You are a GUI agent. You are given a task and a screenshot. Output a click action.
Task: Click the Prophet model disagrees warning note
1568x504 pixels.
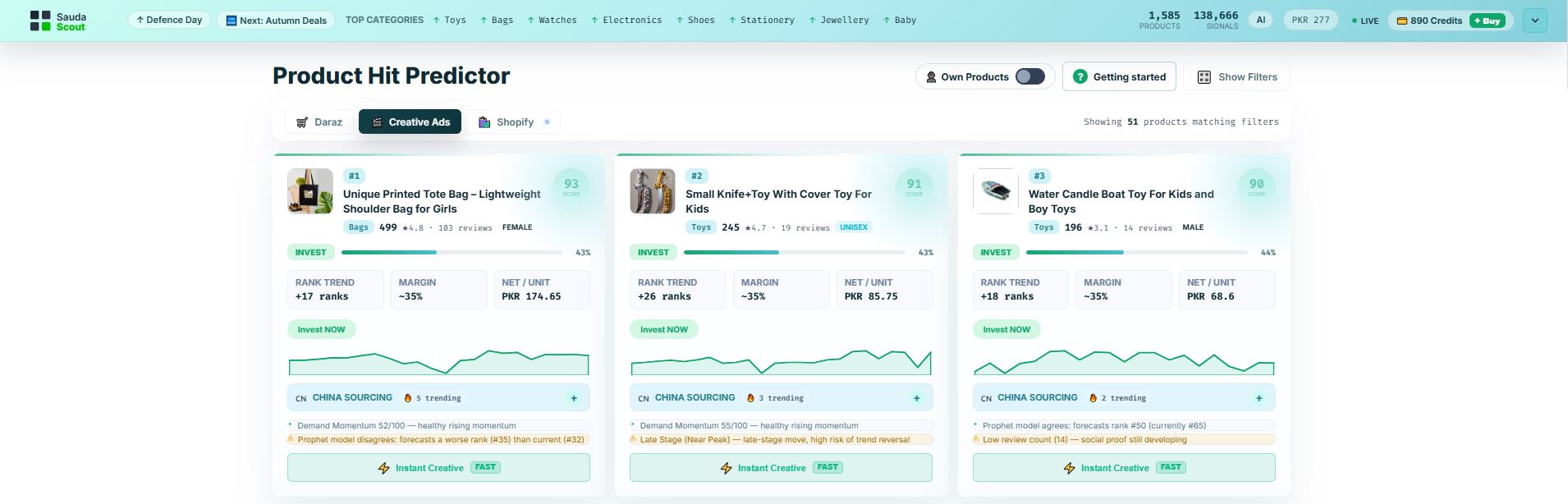[438, 439]
